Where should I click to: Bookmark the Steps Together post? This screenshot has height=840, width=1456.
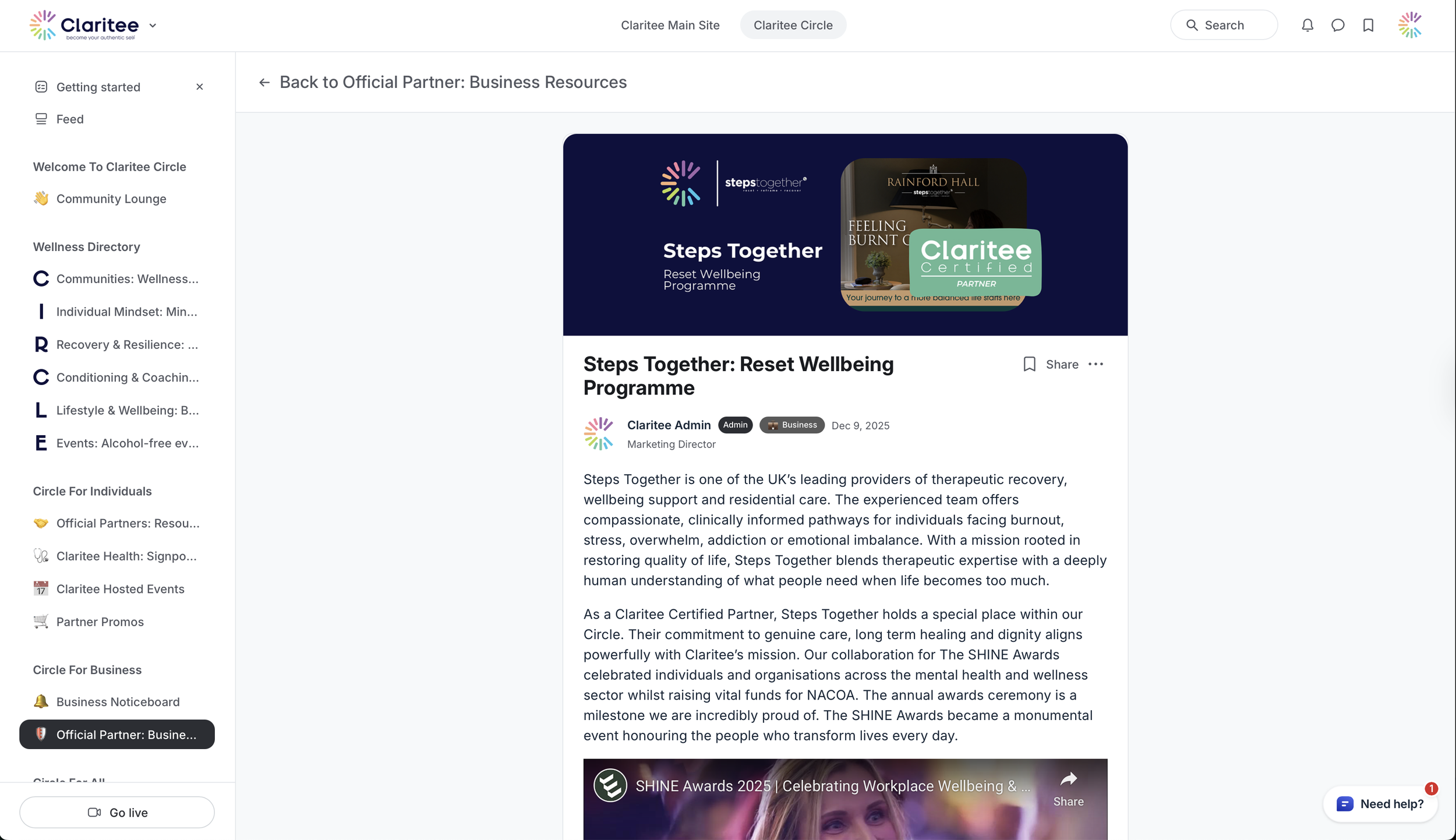(x=1029, y=364)
